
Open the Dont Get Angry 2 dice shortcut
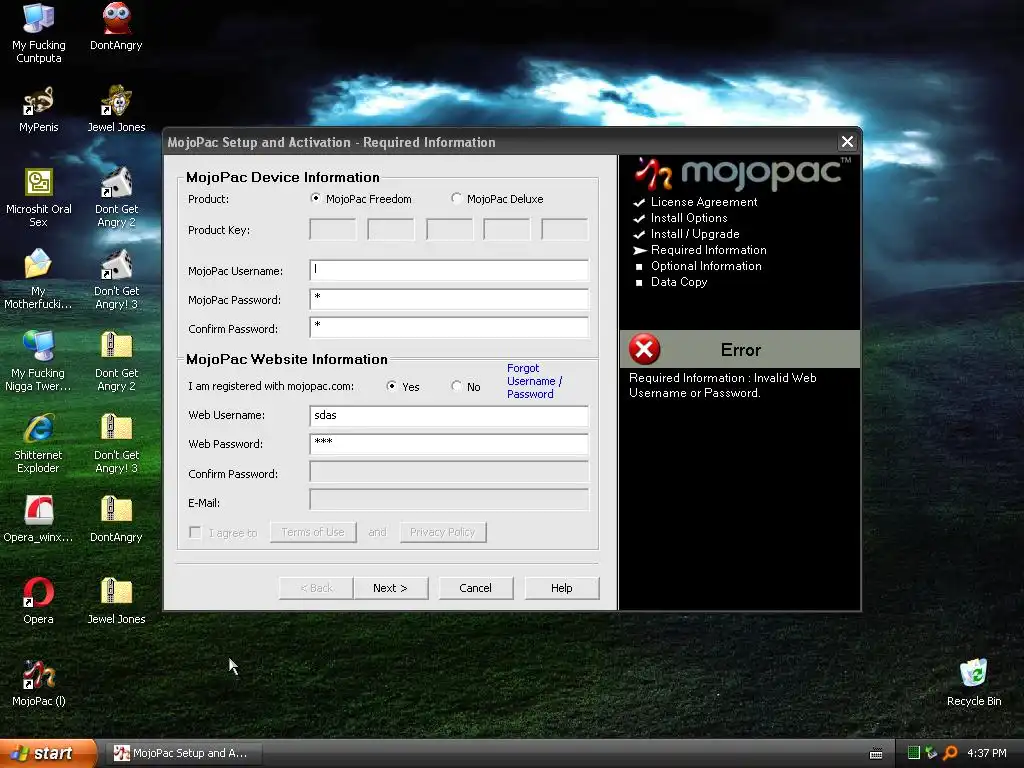tap(116, 182)
